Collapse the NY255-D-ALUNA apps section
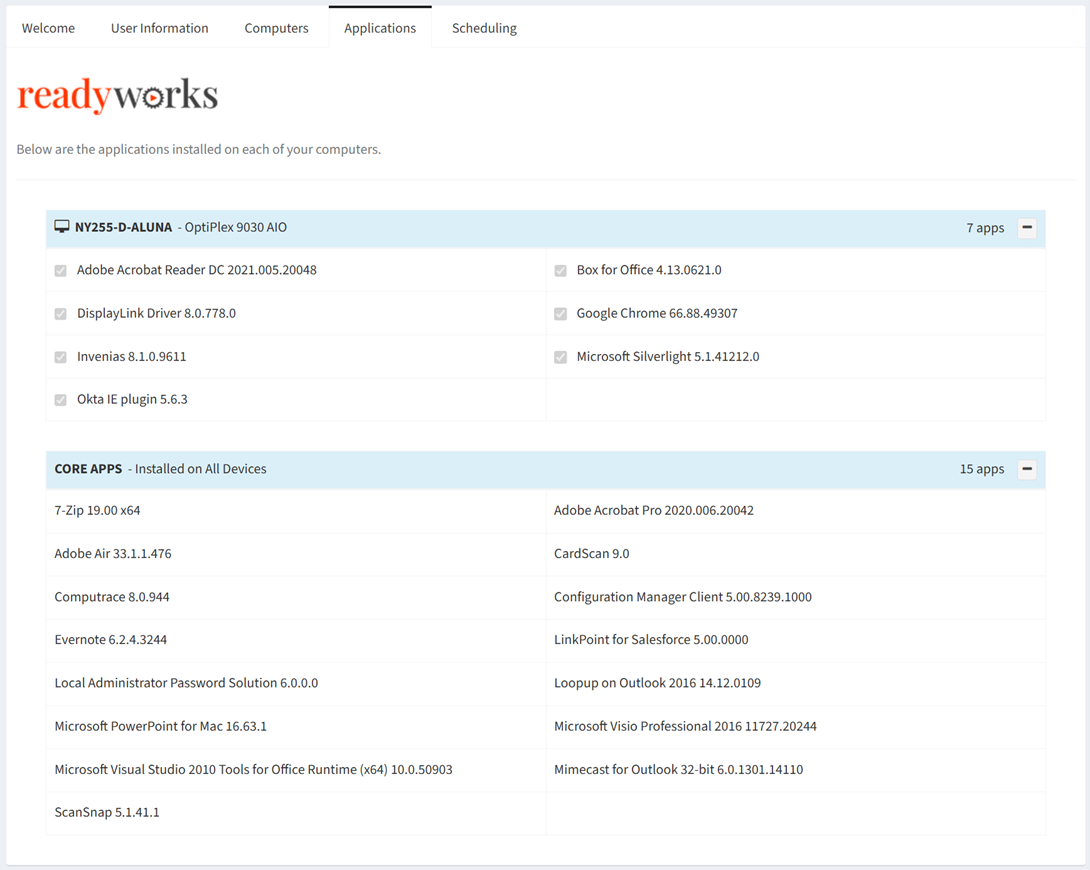Viewport: 1090px width, 870px height. pos(1027,228)
